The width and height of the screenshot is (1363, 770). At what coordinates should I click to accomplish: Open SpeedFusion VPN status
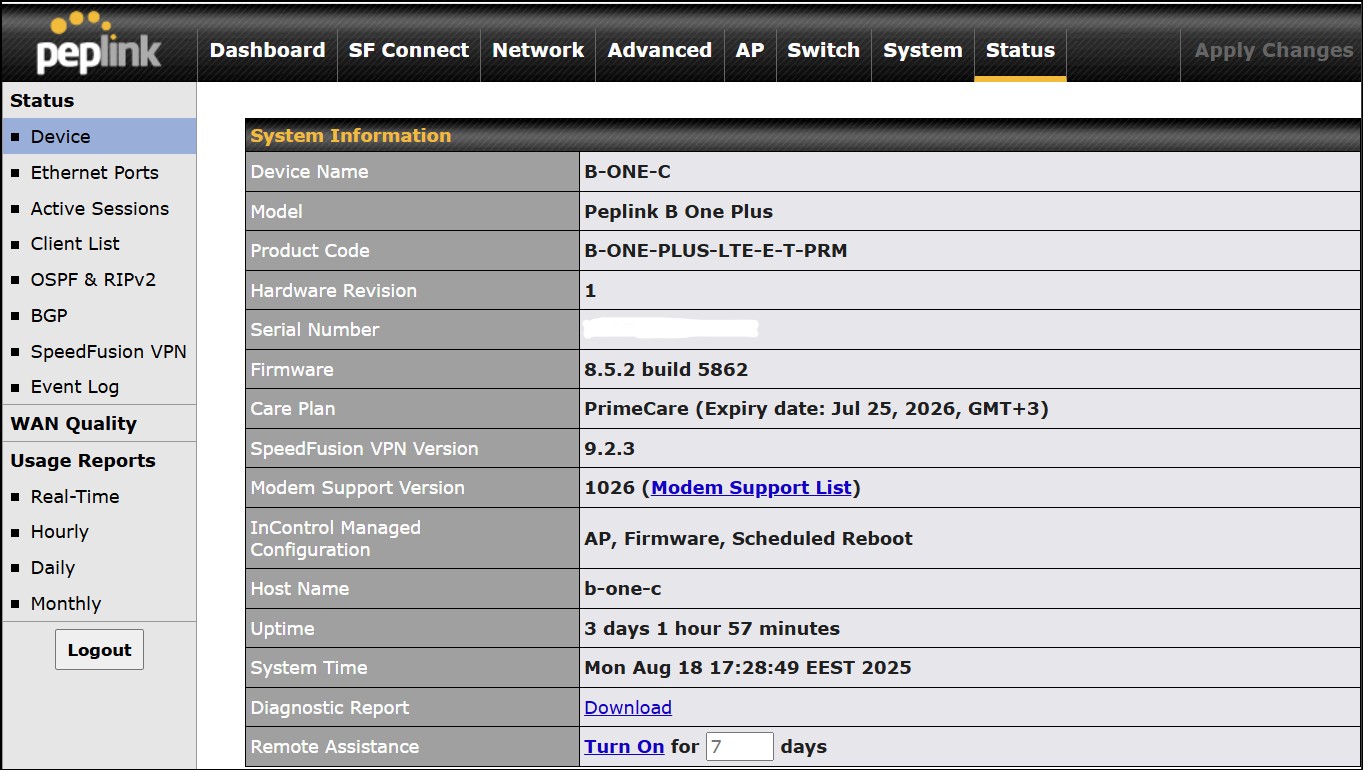(x=109, y=352)
